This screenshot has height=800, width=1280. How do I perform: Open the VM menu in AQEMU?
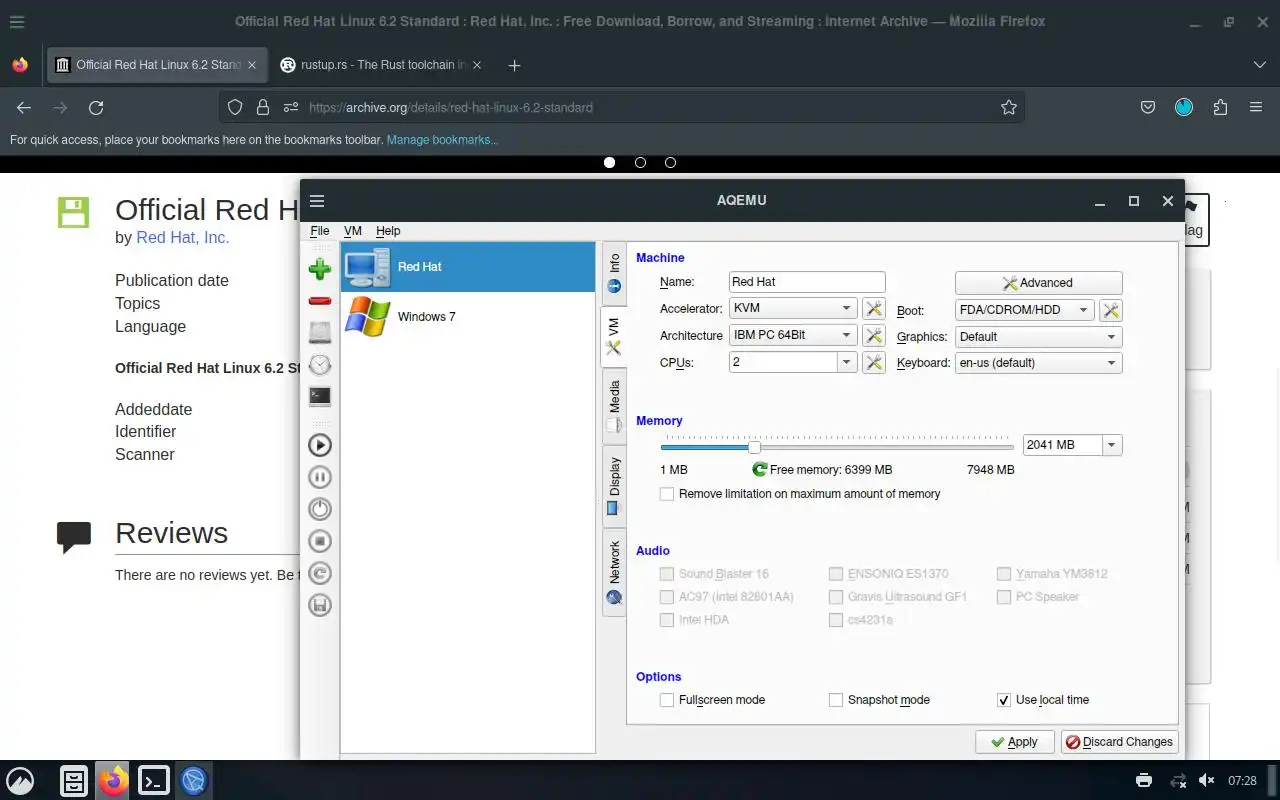(352, 231)
